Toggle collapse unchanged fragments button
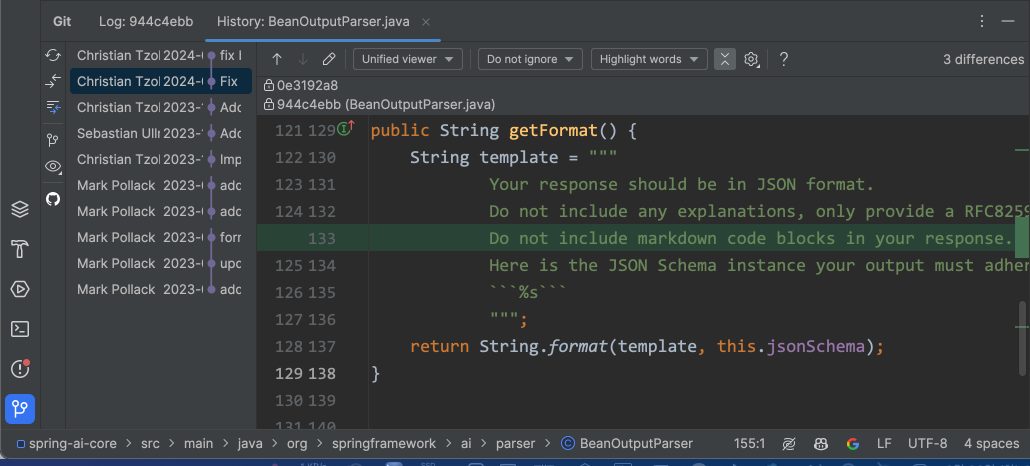Viewport: 1030px width, 466px height. coord(725,60)
